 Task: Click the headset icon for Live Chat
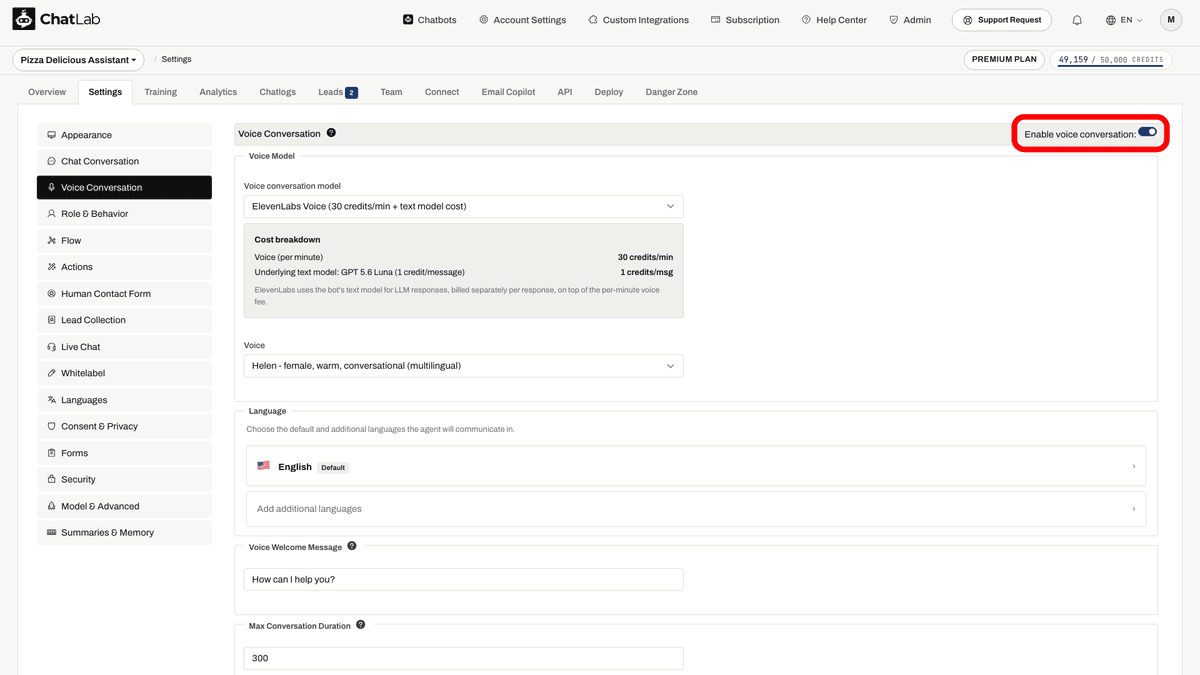(x=51, y=347)
